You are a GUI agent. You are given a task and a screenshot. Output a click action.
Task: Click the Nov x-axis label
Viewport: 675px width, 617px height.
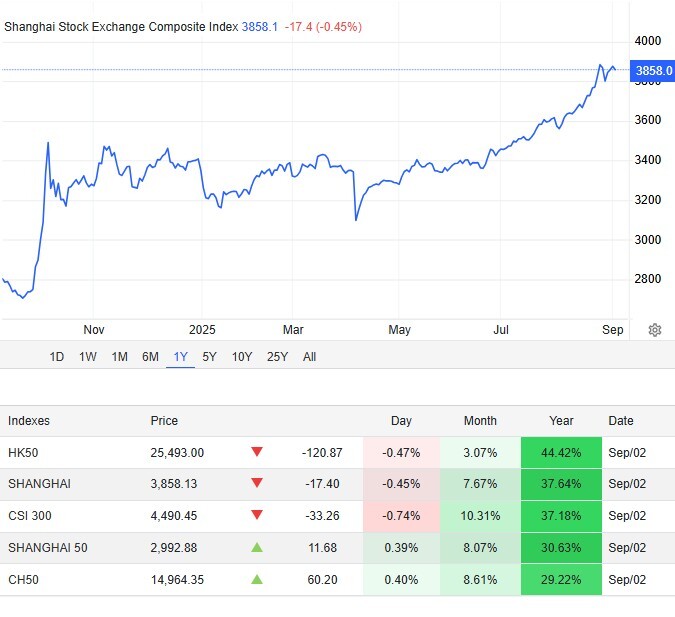point(93,330)
